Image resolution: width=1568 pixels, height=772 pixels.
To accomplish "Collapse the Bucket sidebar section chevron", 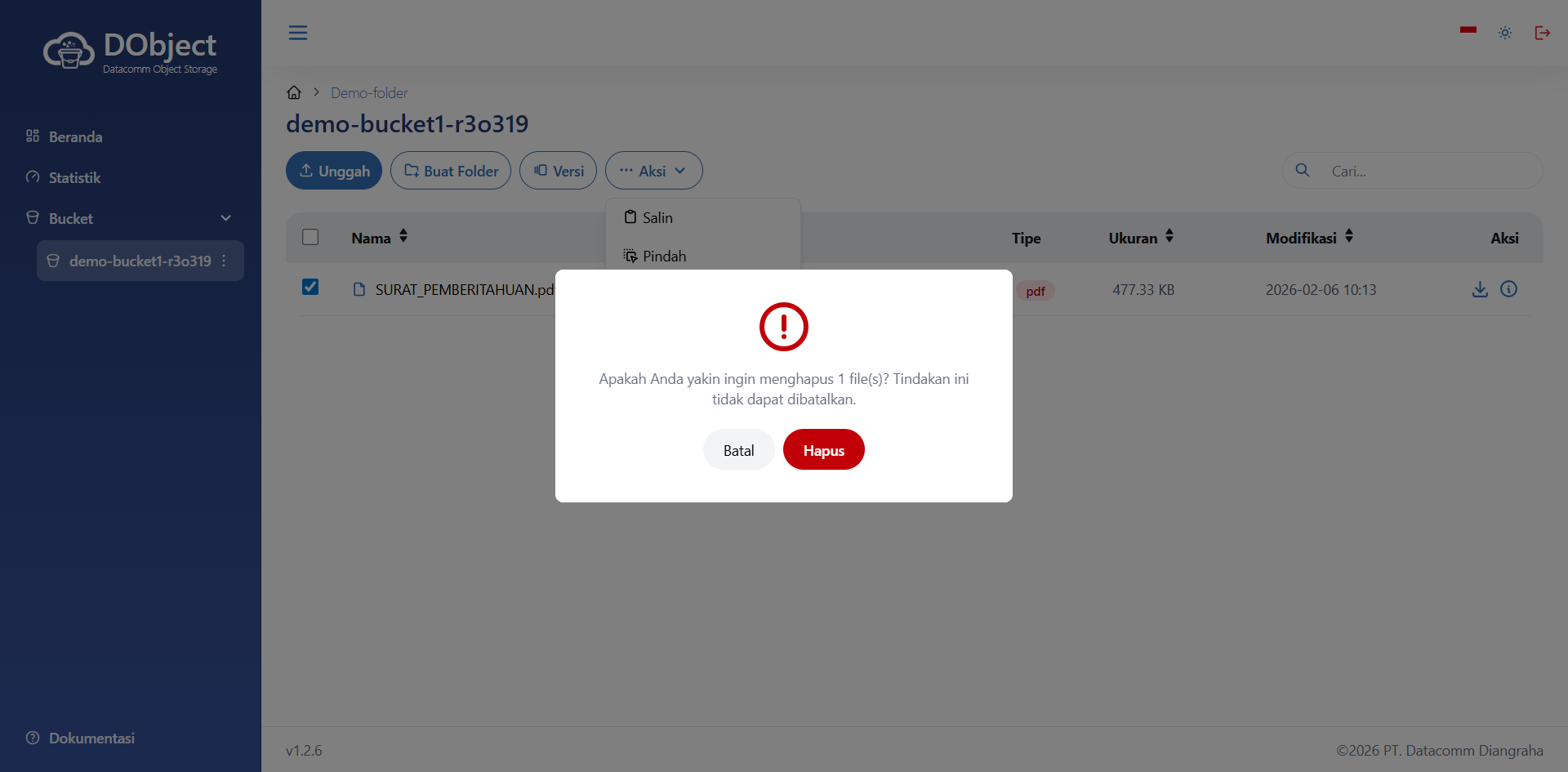I will click(x=226, y=218).
